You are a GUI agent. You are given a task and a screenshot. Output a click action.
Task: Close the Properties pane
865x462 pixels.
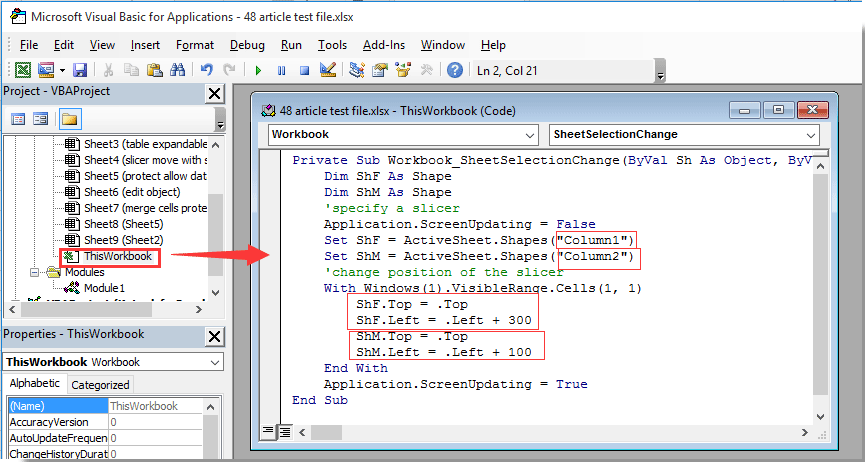pos(214,334)
